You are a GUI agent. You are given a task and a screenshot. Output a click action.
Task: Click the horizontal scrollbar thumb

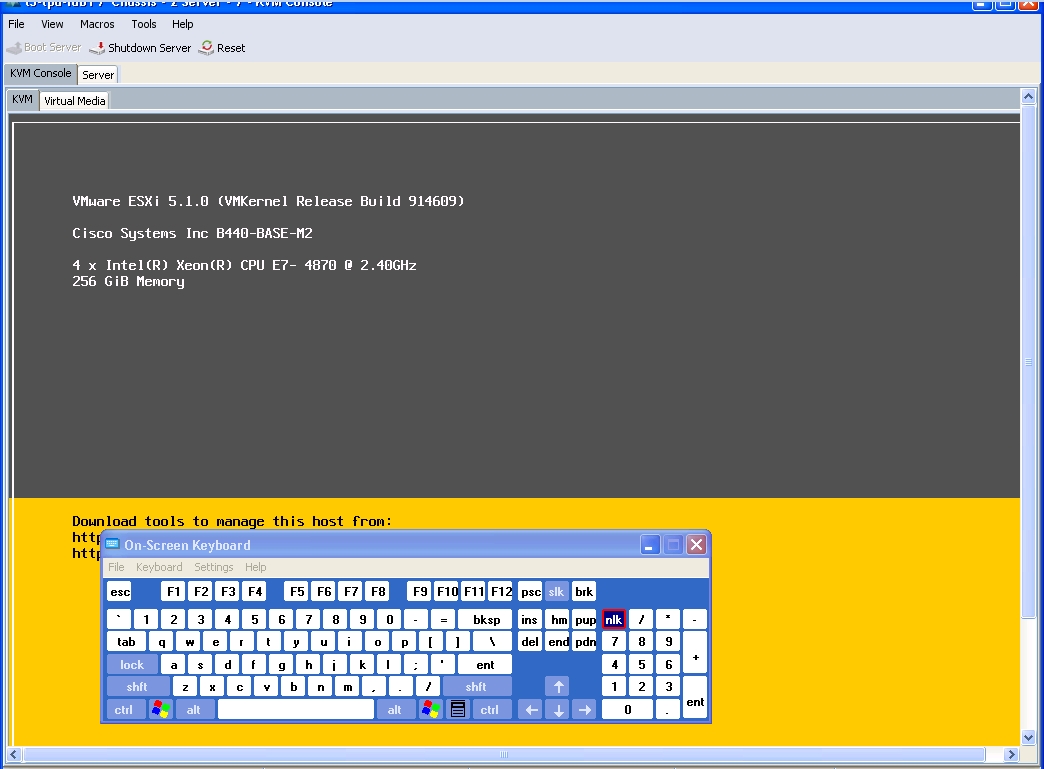(504, 754)
